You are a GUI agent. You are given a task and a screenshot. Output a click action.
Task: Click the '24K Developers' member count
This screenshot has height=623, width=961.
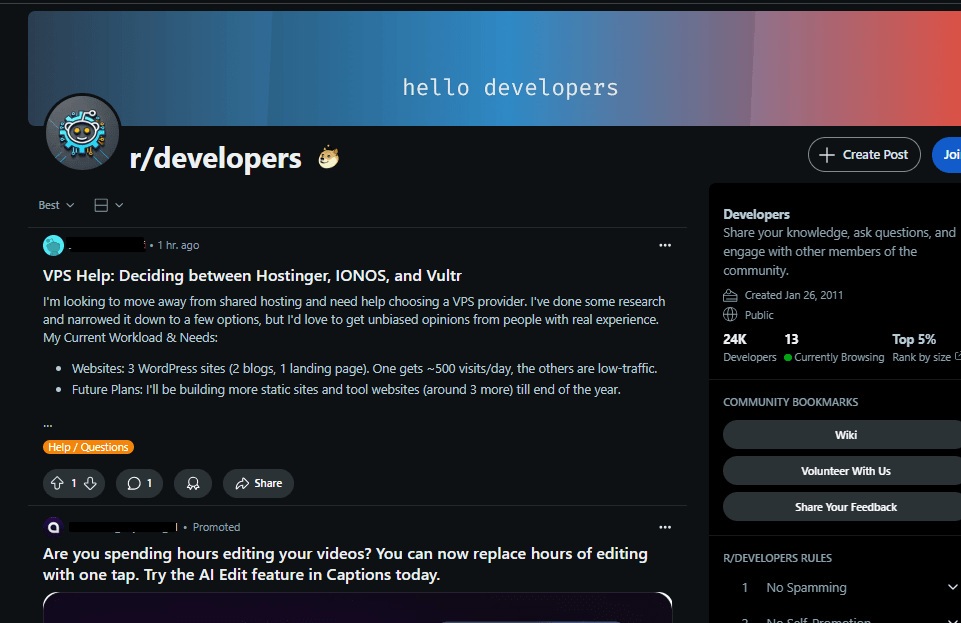[x=750, y=347]
